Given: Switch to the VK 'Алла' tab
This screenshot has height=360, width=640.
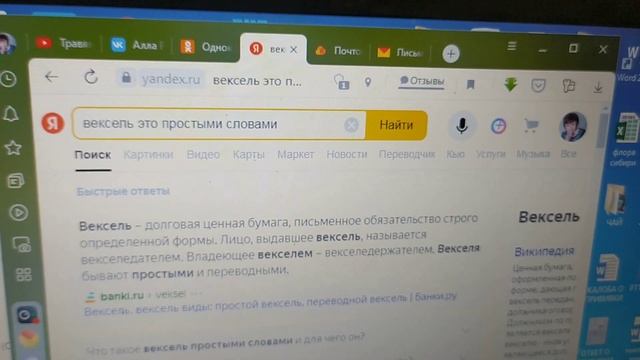Looking at the screenshot, I should 137,45.
